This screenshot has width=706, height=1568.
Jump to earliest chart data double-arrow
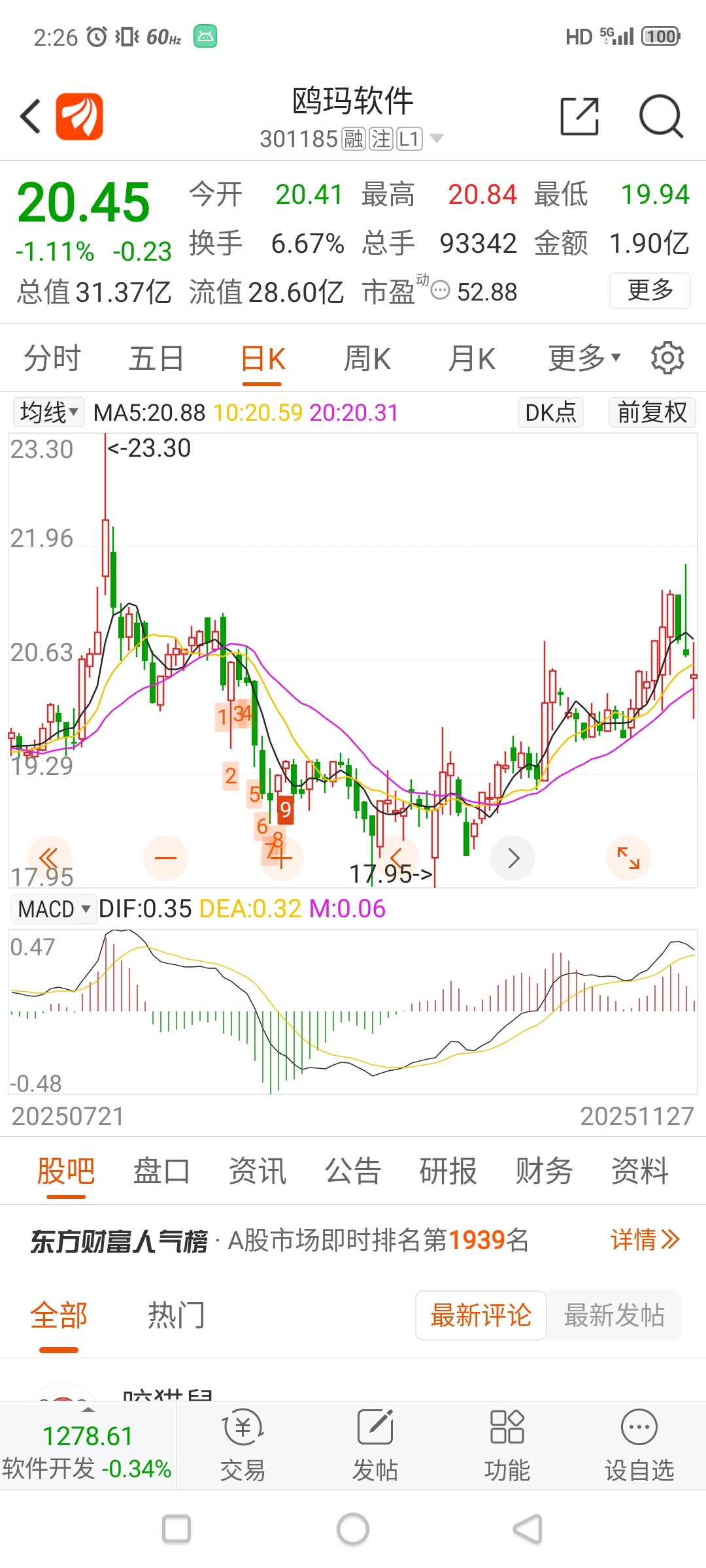pos(49,858)
